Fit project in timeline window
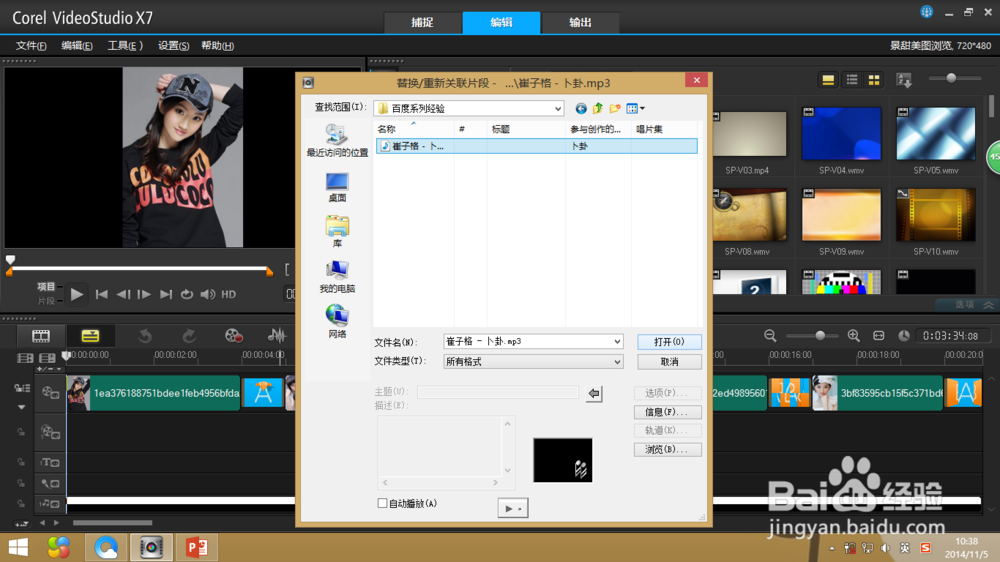This screenshot has width=1000, height=562. (879, 336)
